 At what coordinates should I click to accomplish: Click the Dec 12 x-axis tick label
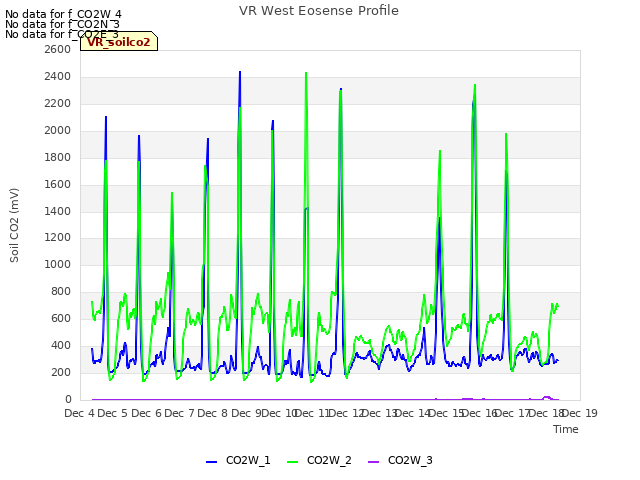pyautogui.click(x=346, y=413)
